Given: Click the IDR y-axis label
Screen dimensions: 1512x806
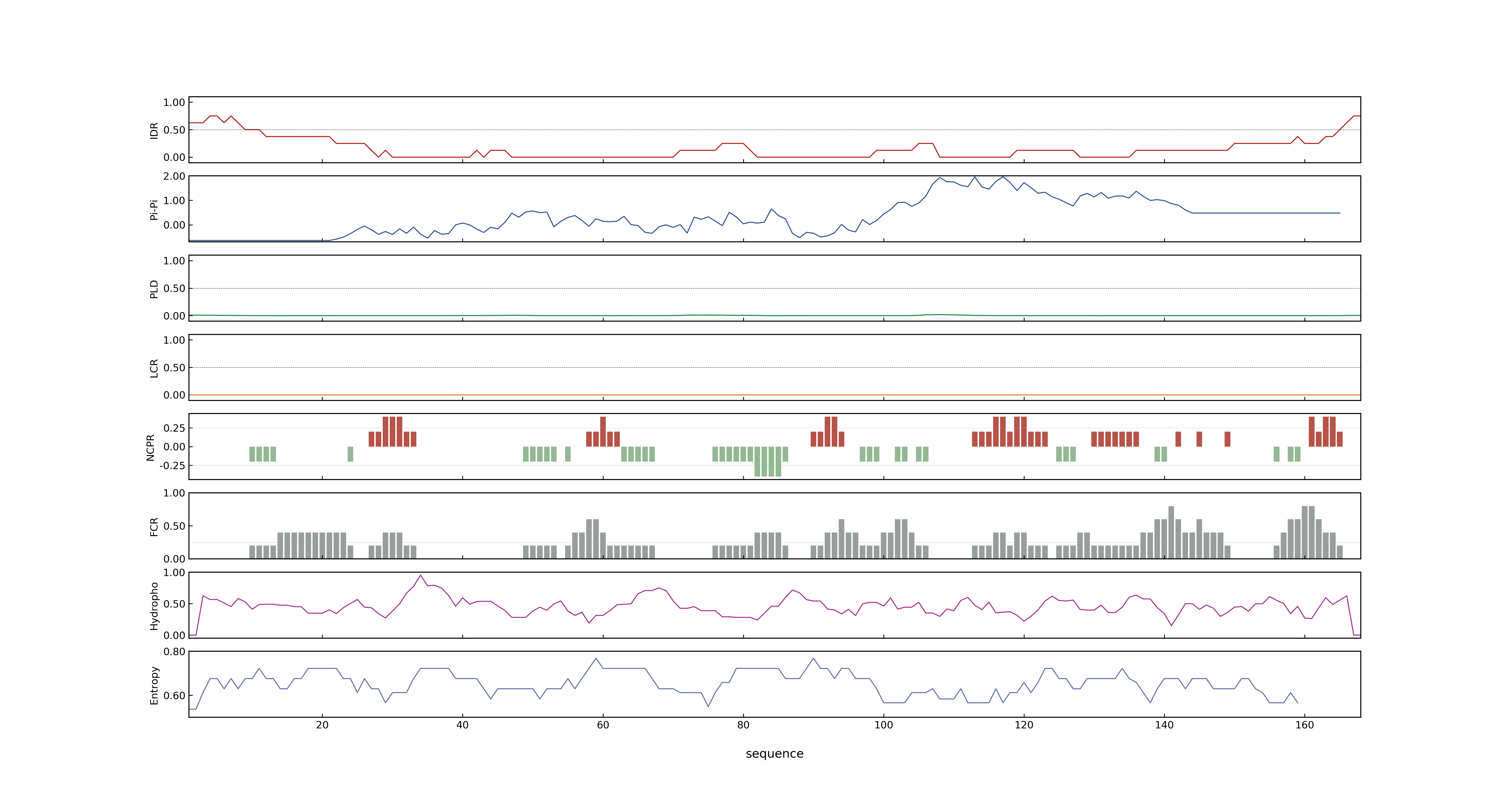Looking at the screenshot, I should coord(154,130).
